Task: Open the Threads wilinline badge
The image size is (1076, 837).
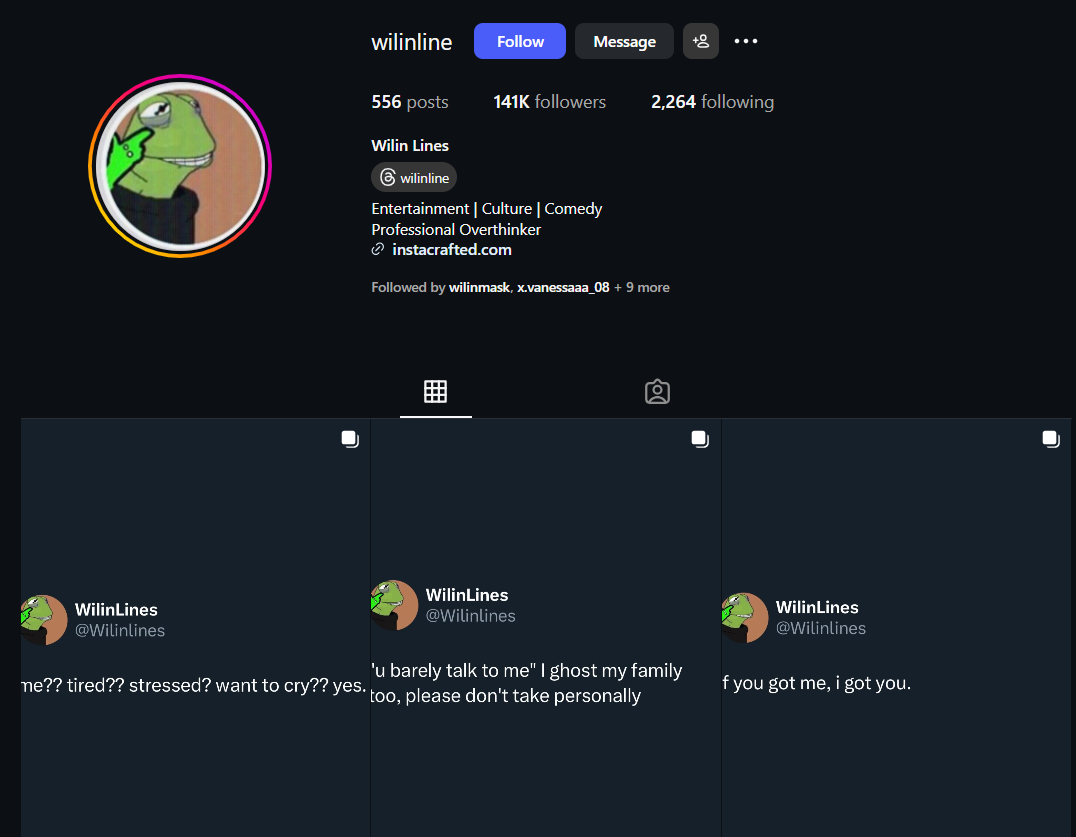Action: pos(414,177)
